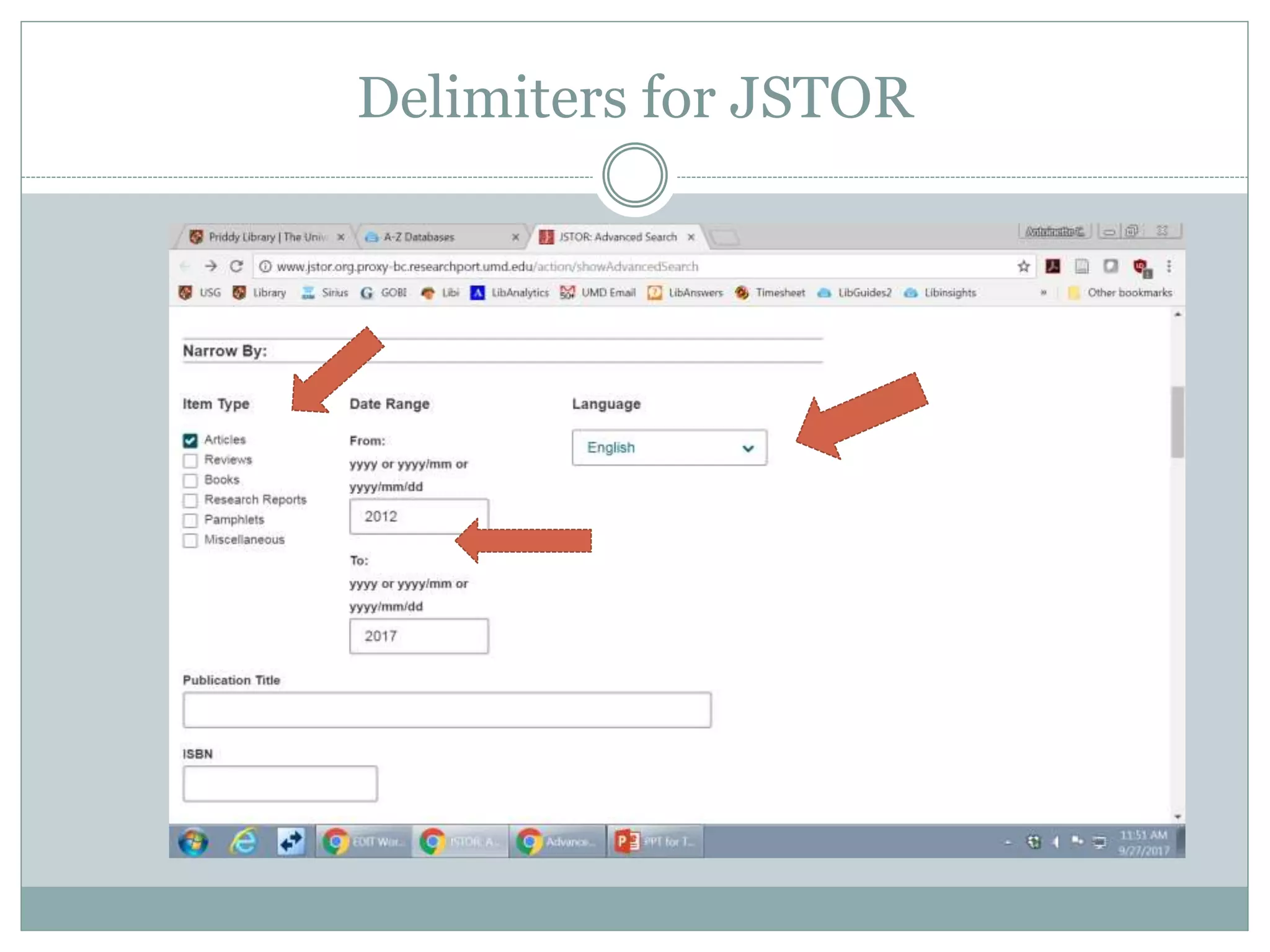Open the LibAnswers bookmark
Image resolution: width=1270 pixels, height=952 pixels.
(685, 293)
